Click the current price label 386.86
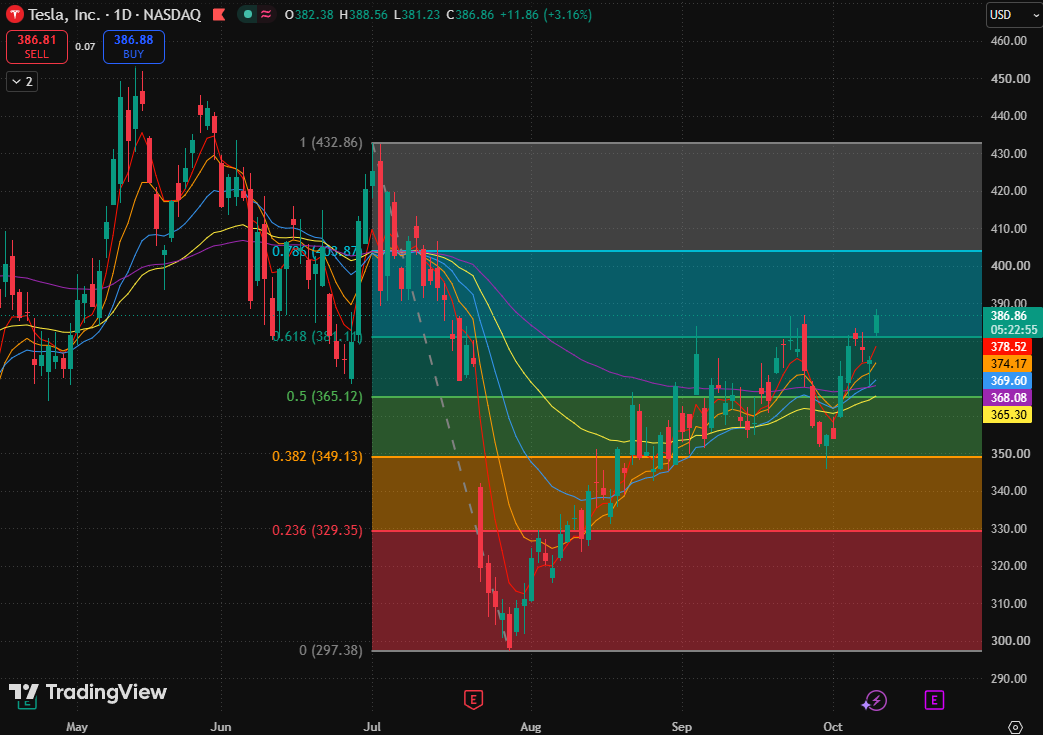1043x735 pixels. point(1008,316)
